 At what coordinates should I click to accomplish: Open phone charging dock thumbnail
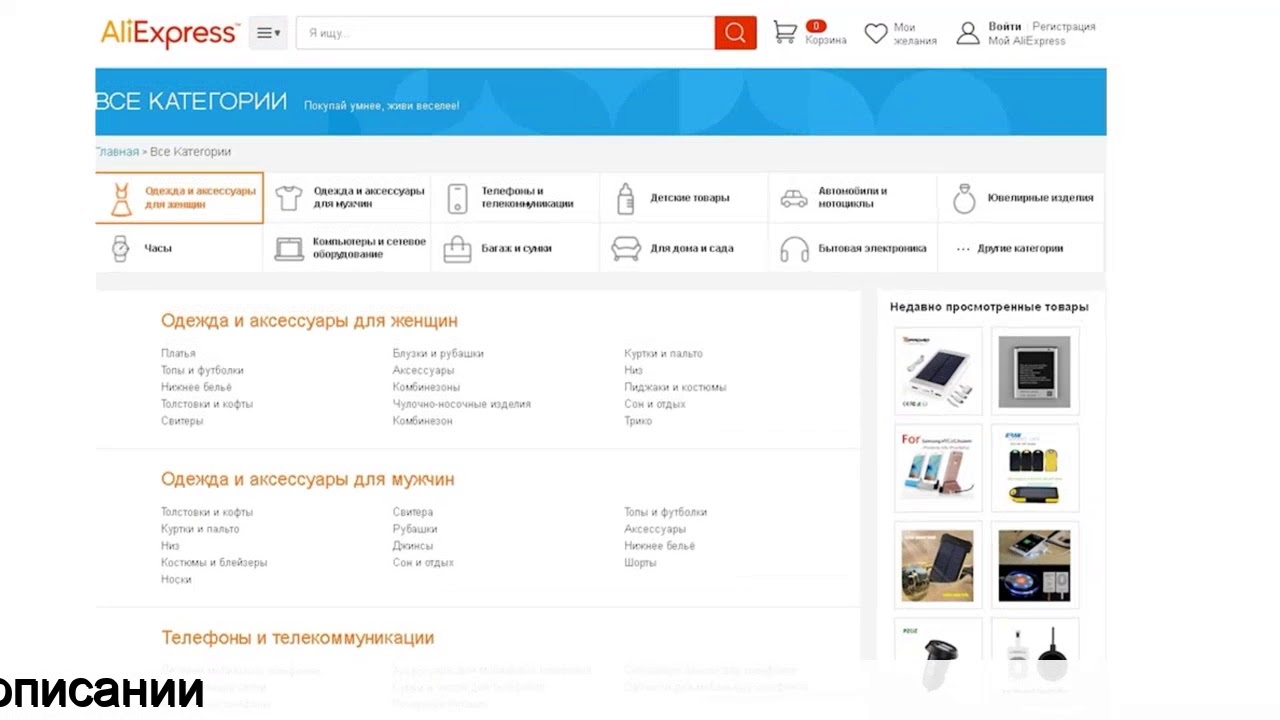pyautogui.click(x=938, y=467)
